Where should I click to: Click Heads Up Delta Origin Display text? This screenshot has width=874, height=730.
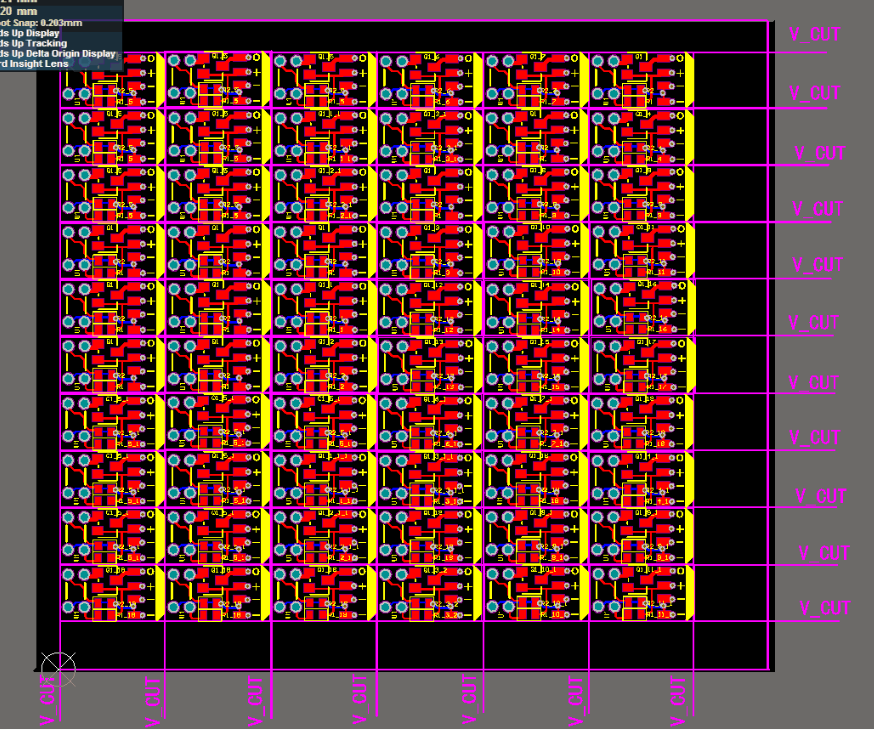pyautogui.click(x=58, y=54)
